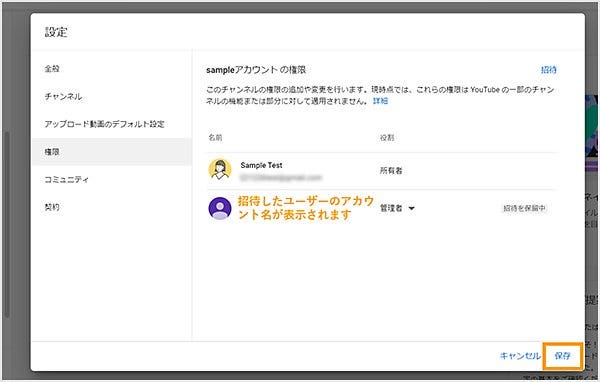
Task: Open the コミュニティ settings section
Action: point(67,180)
